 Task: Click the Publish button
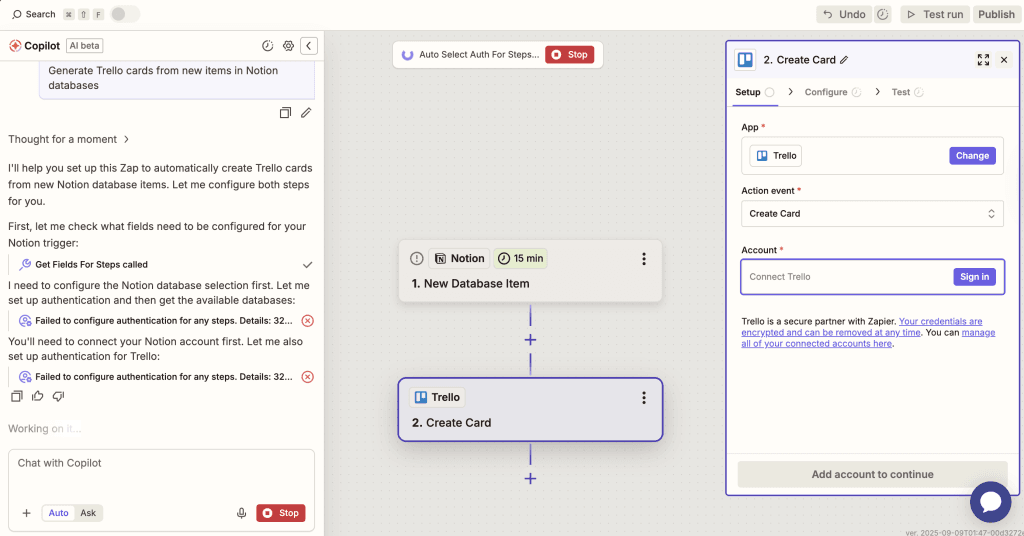[996, 14]
